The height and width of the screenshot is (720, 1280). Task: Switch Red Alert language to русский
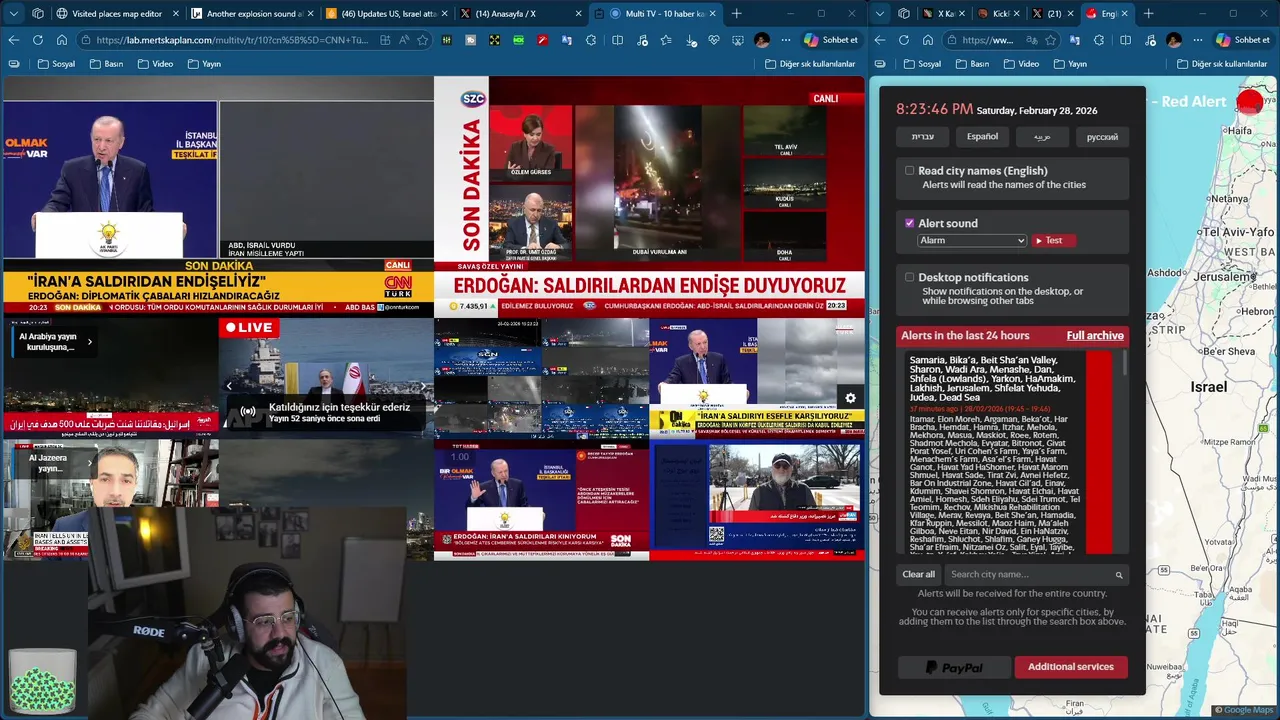(1102, 137)
